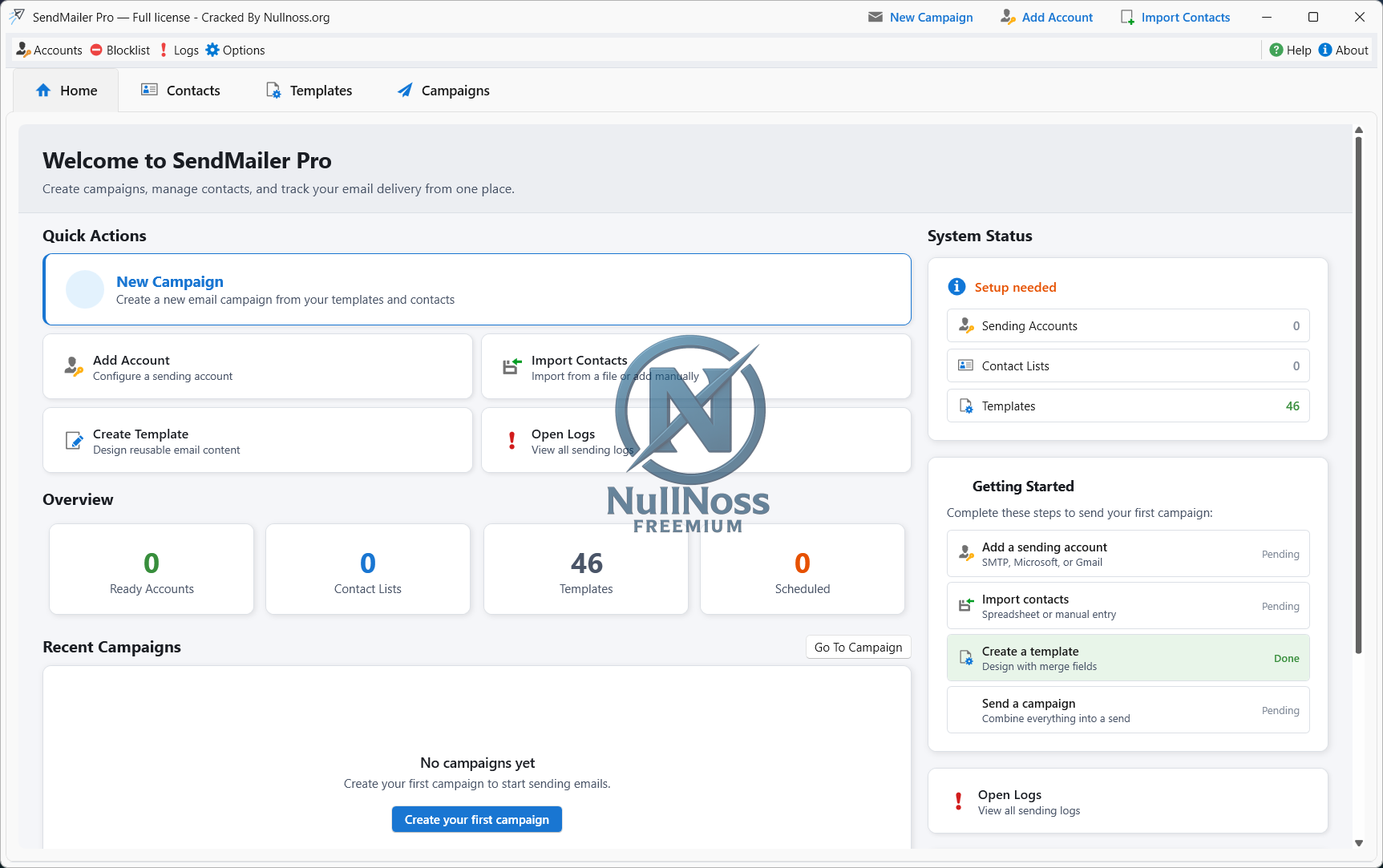Select the Add a sending account step
Screen dimensions: 1383x868
[1127, 554]
